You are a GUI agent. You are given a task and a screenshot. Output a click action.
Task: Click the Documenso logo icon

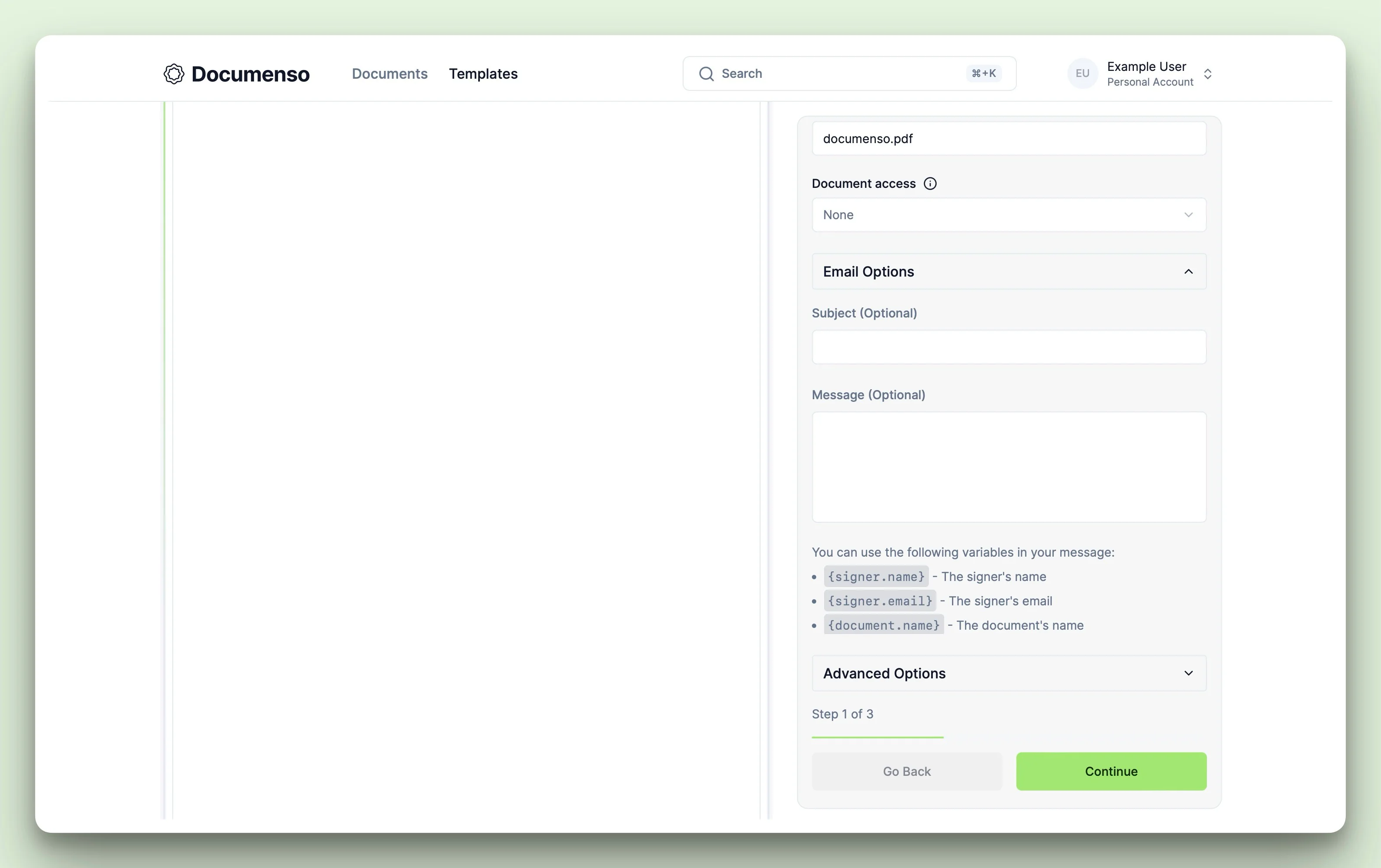(x=174, y=74)
